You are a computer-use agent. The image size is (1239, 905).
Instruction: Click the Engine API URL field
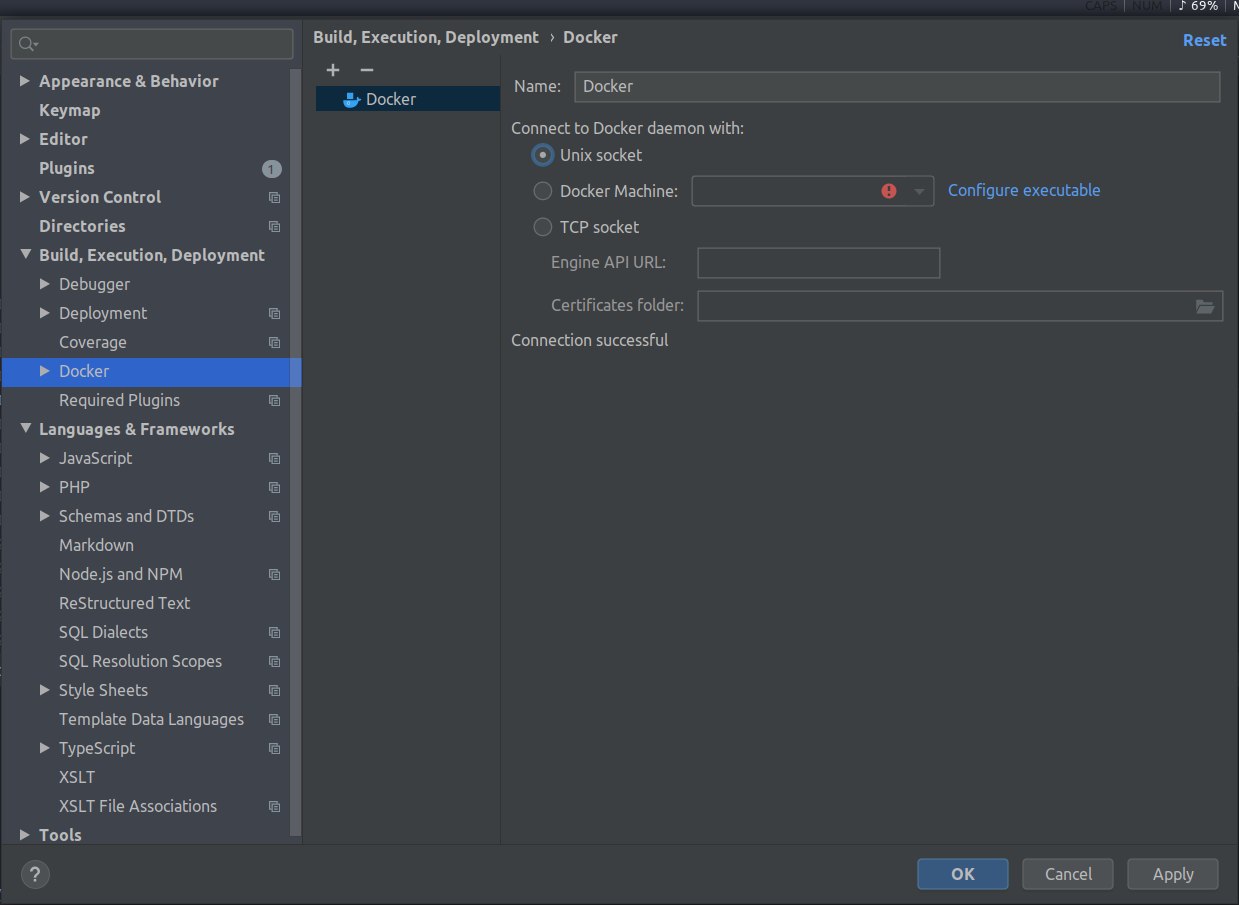point(818,263)
